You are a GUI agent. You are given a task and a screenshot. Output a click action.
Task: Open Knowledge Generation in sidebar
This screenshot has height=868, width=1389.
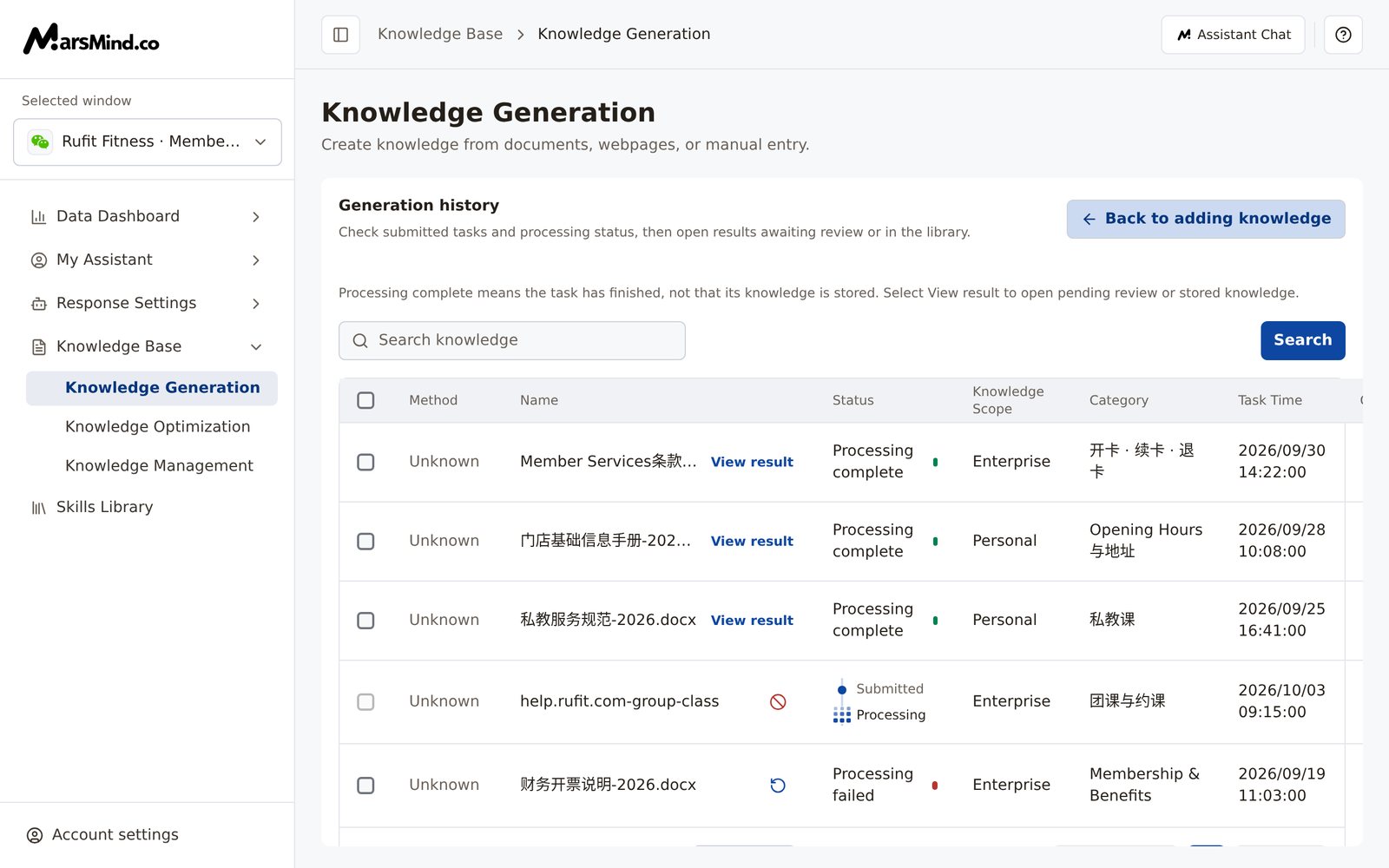[152, 388]
